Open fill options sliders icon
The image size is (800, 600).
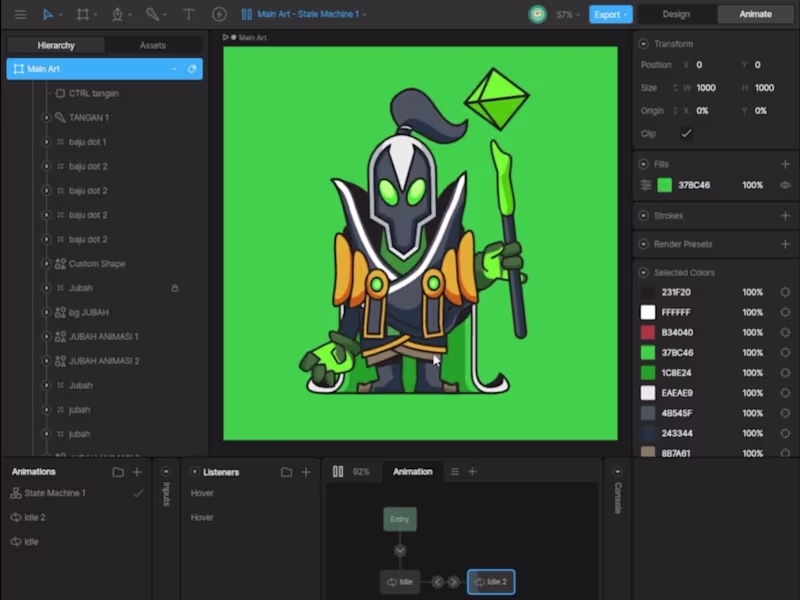coord(647,185)
